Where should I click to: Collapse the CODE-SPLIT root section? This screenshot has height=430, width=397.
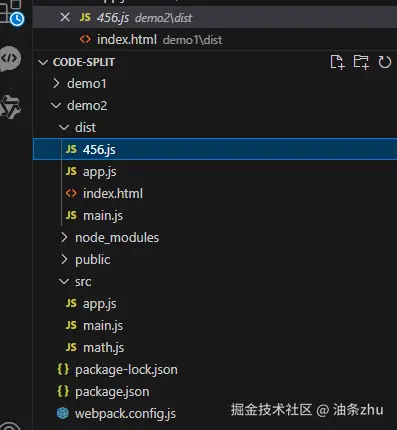point(43,62)
